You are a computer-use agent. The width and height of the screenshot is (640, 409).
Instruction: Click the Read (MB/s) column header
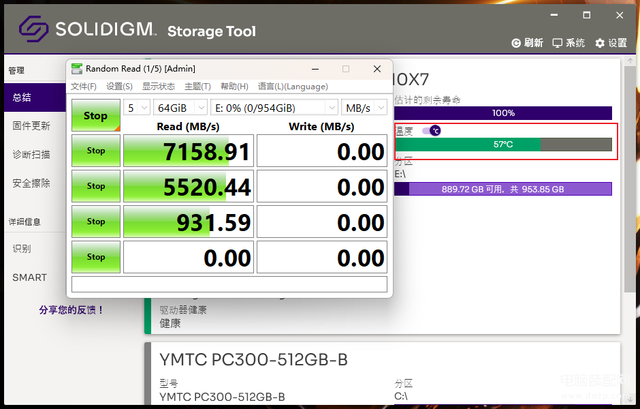[x=188, y=127]
